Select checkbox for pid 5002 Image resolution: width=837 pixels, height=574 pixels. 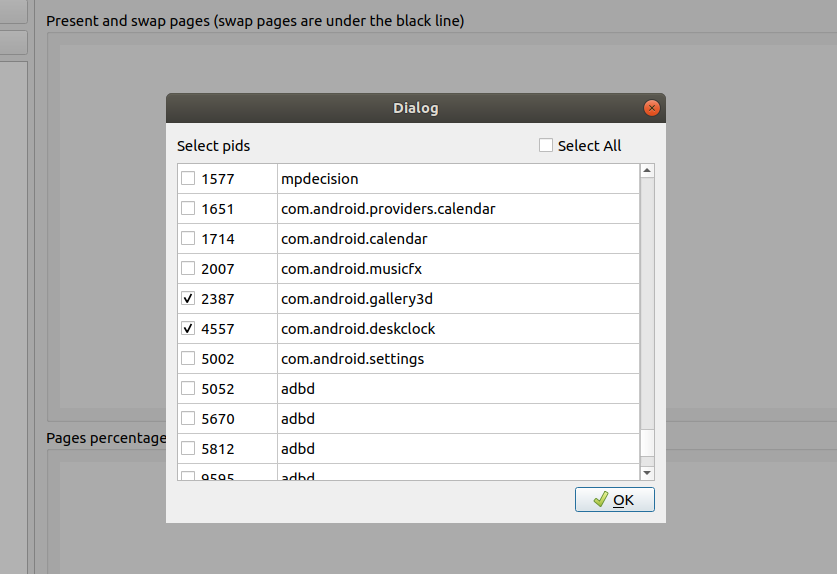click(x=188, y=358)
